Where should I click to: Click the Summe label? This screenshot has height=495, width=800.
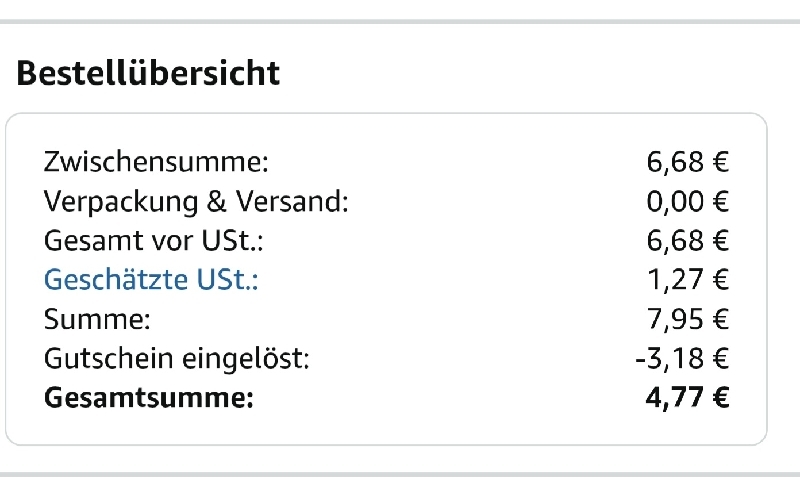coord(97,320)
